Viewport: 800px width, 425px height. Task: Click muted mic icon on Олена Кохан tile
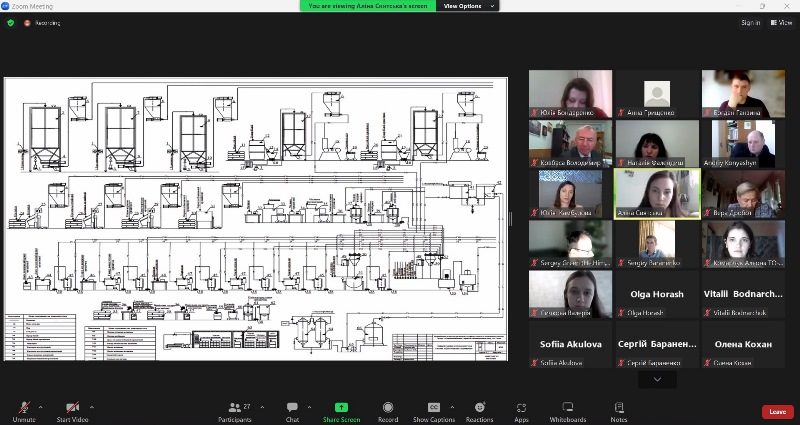point(708,363)
